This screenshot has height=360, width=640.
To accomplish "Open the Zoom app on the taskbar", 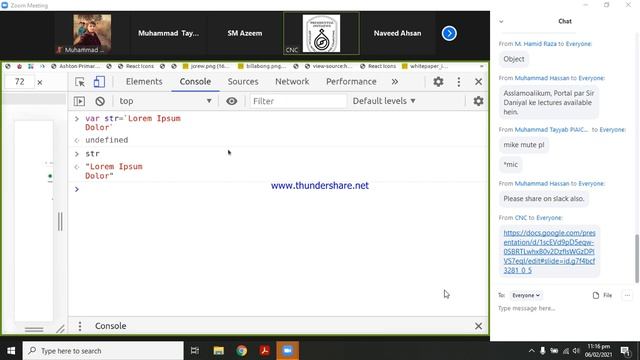I will click(x=287, y=351).
